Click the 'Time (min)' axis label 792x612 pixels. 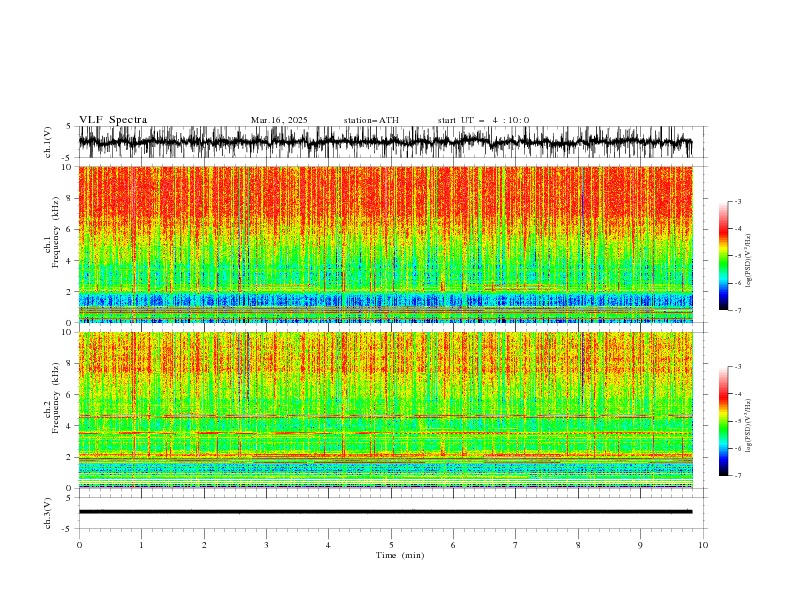pyautogui.click(x=400, y=555)
